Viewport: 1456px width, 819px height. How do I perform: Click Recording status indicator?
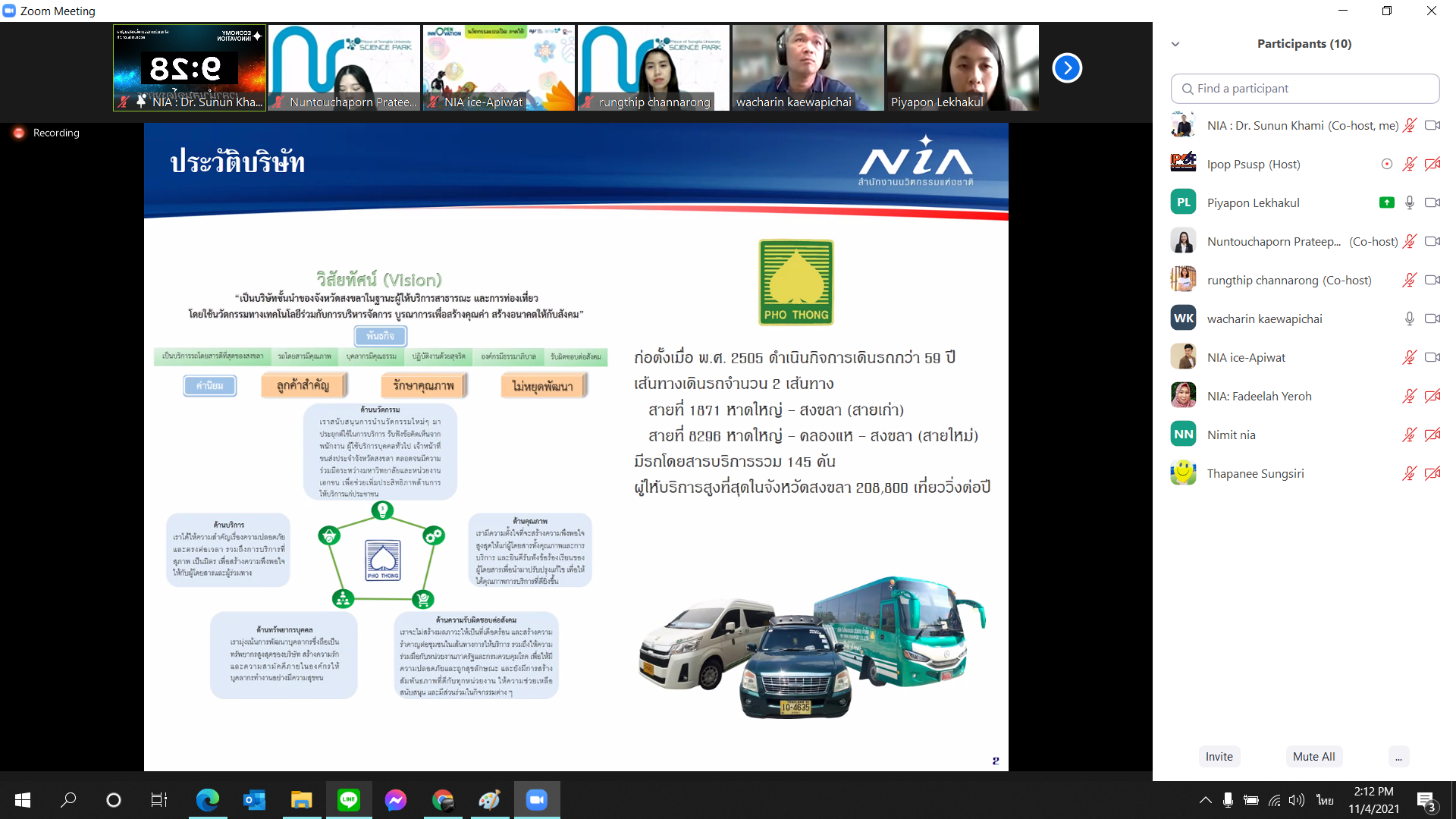[47, 133]
